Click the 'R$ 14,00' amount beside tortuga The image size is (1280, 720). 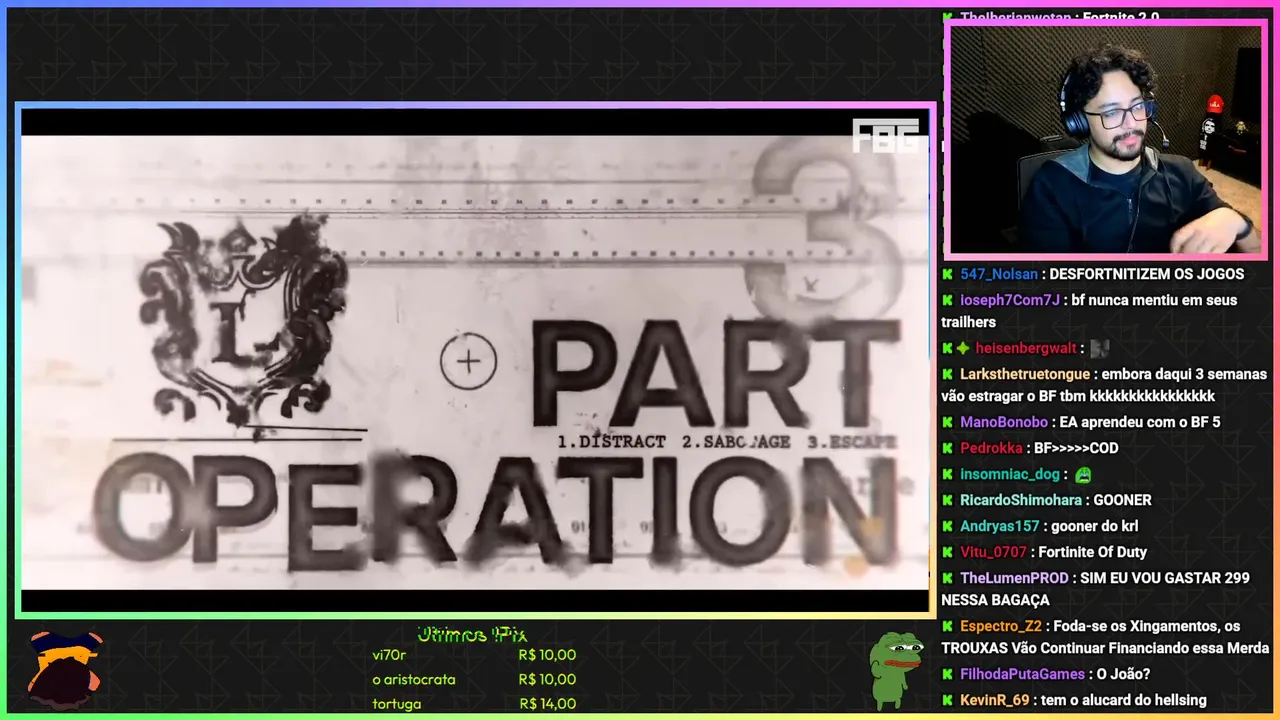547,704
